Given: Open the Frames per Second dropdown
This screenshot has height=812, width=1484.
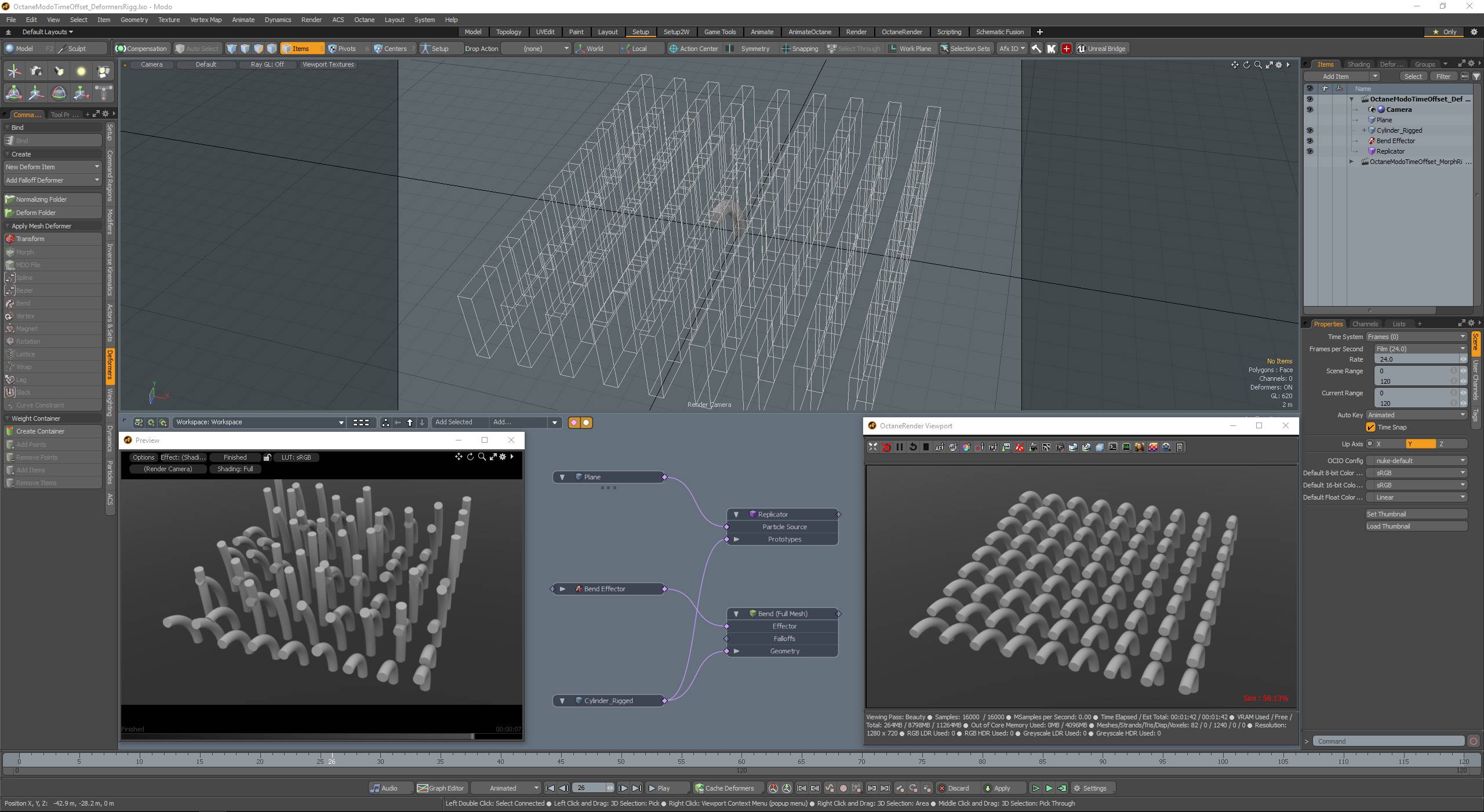Looking at the screenshot, I should [x=1420, y=349].
